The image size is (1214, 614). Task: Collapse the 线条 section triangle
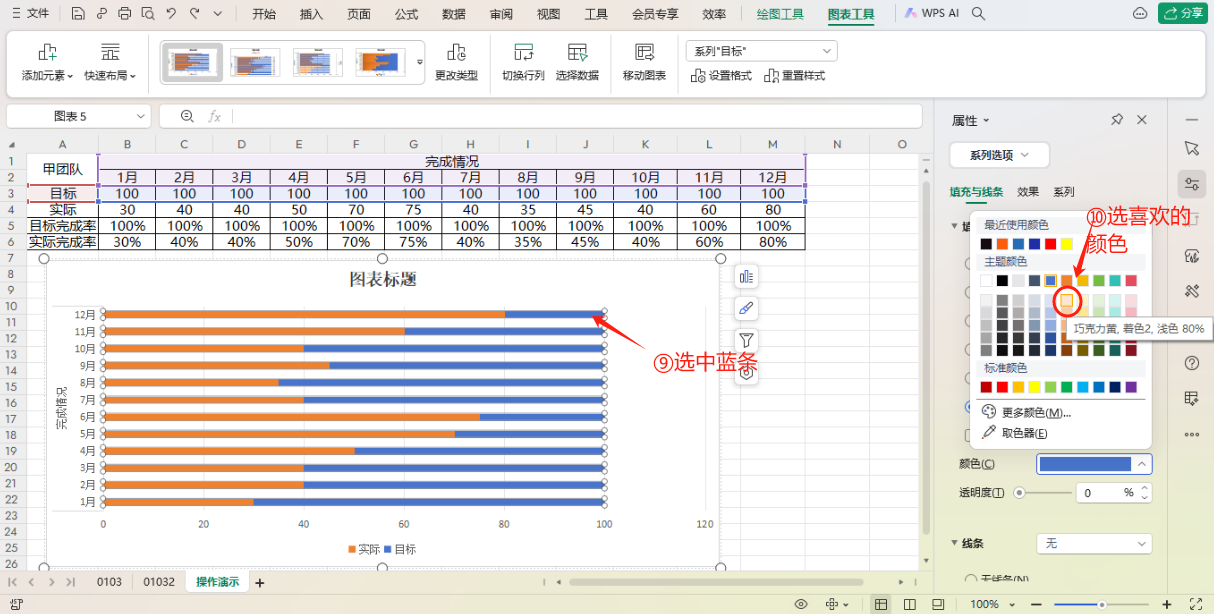coord(954,543)
